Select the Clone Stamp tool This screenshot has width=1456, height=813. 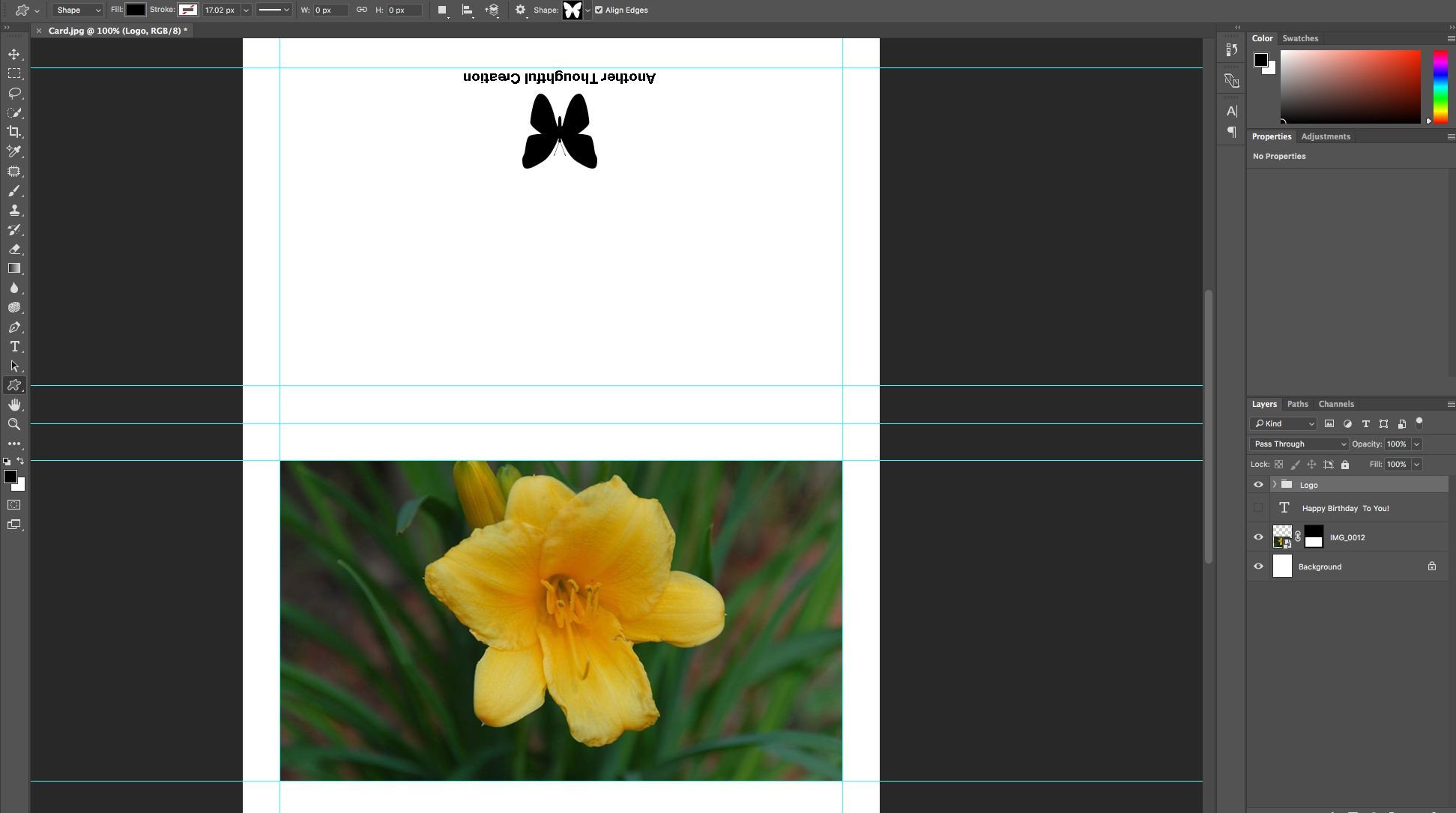pos(14,210)
